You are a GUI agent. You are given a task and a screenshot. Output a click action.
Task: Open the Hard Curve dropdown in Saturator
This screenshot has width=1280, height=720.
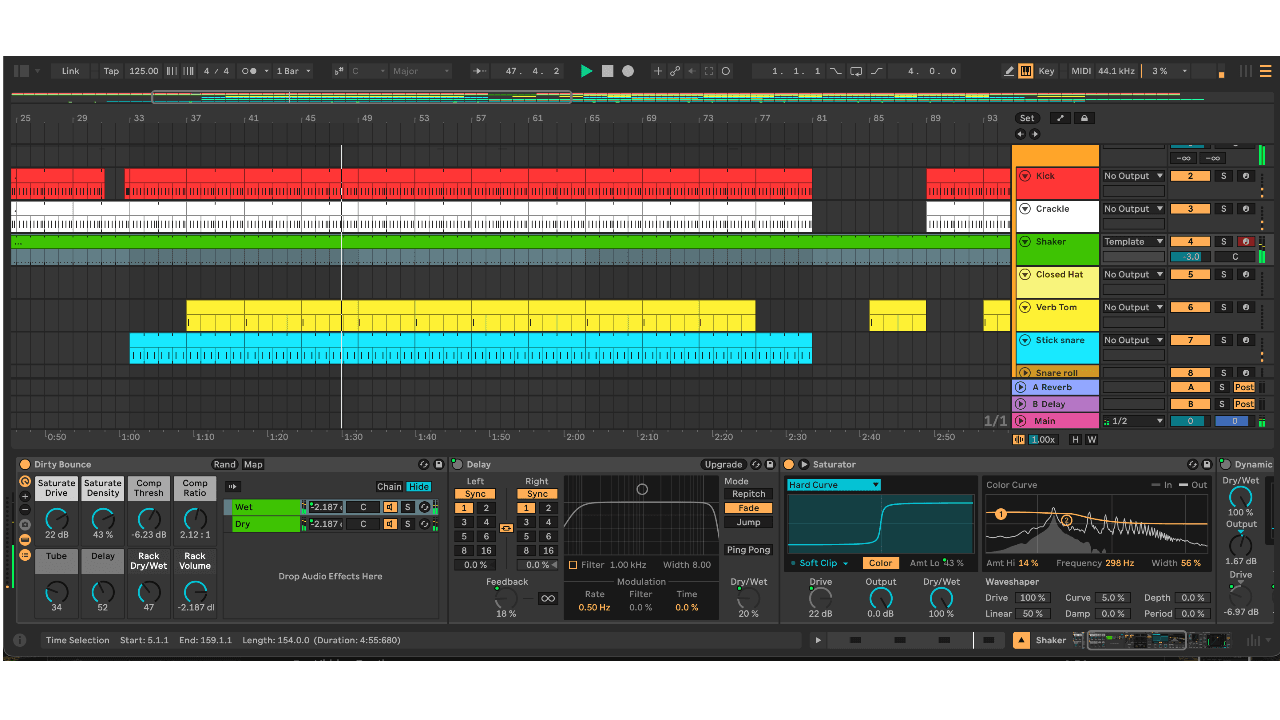tap(833, 485)
